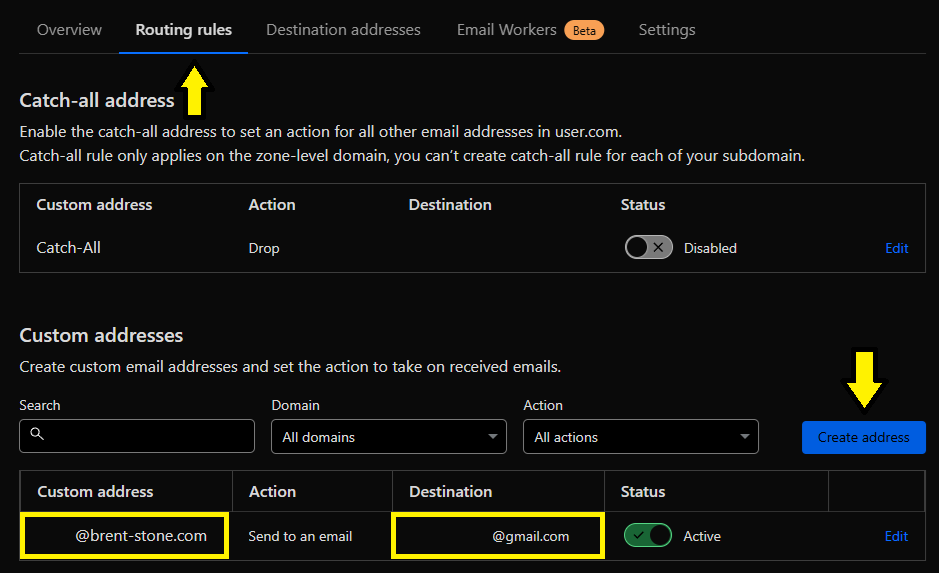Disable the Active toggle for brent-stone.com address
The image size is (939, 573).
647,536
